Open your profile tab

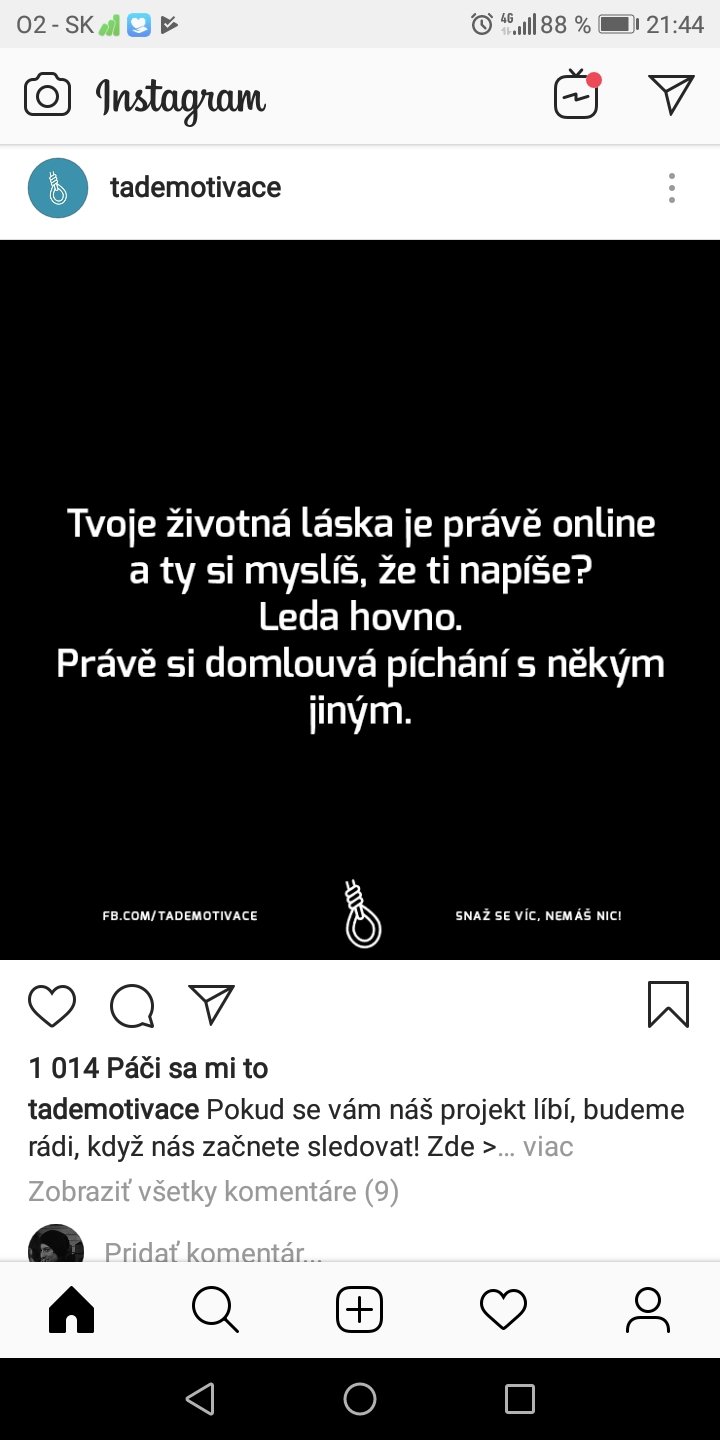[647, 1309]
